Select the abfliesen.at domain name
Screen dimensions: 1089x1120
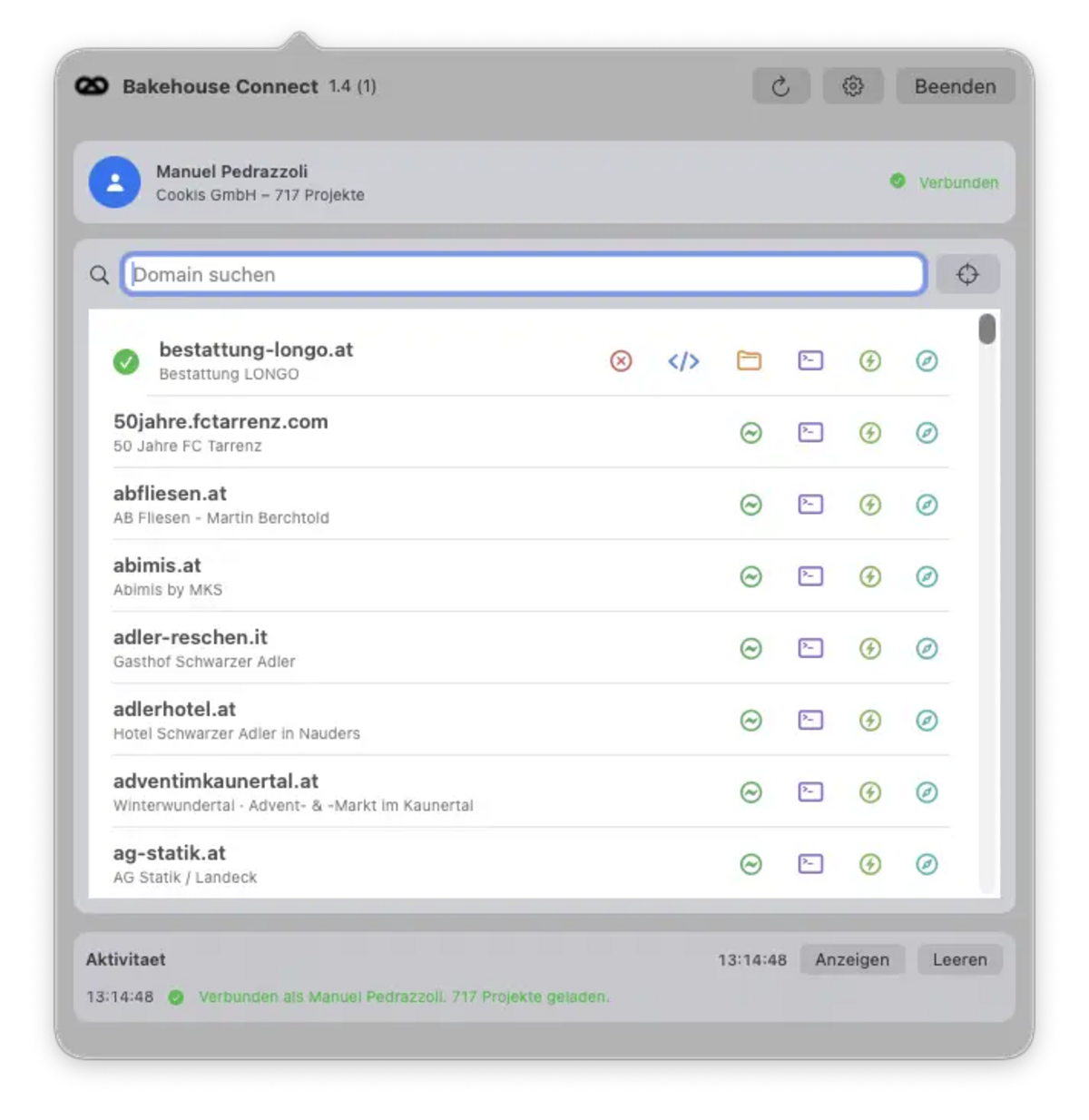click(x=170, y=493)
